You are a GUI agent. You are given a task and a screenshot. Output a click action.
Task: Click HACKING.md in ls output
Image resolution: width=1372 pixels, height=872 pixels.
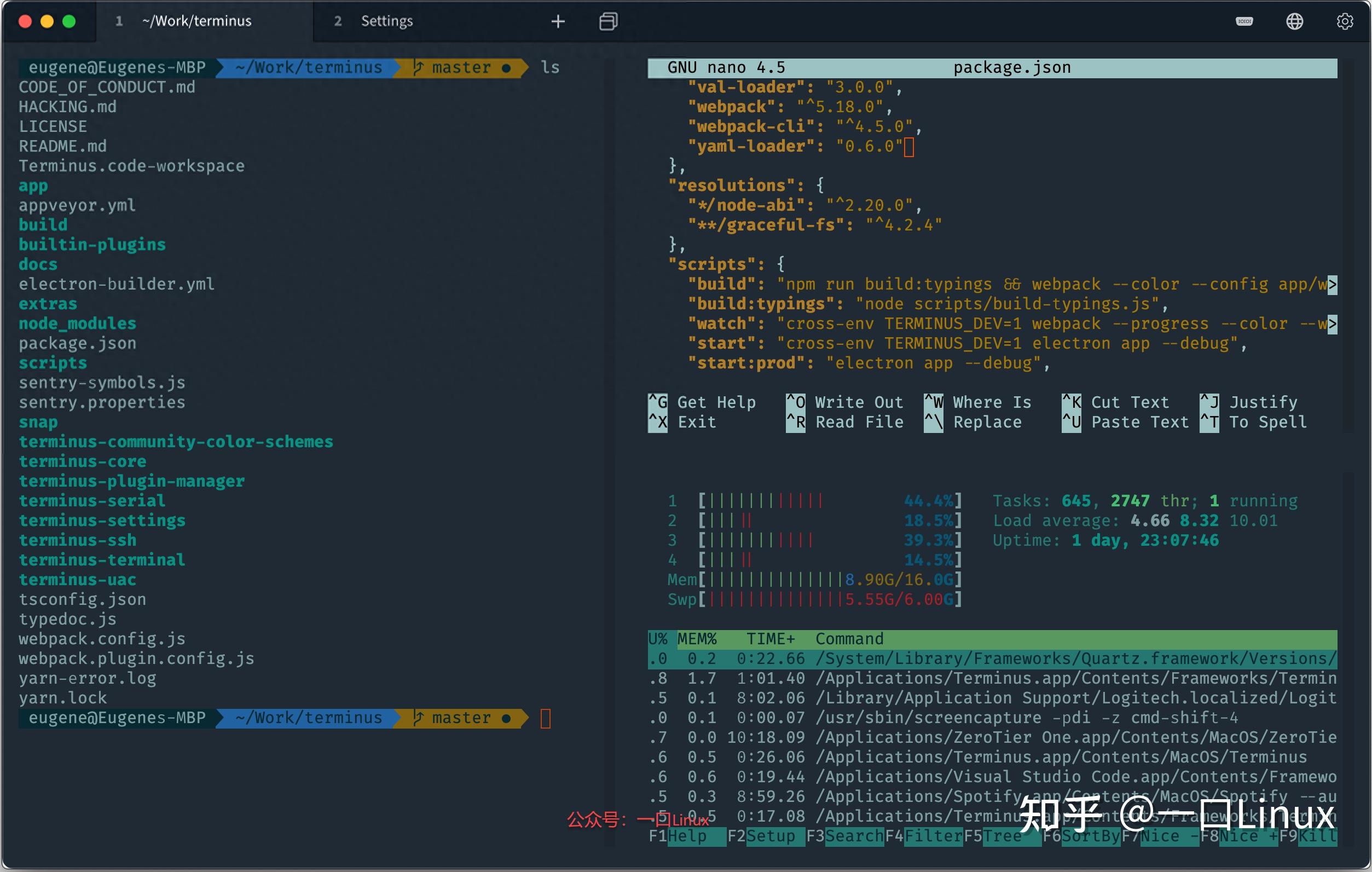click(x=68, y=107)
